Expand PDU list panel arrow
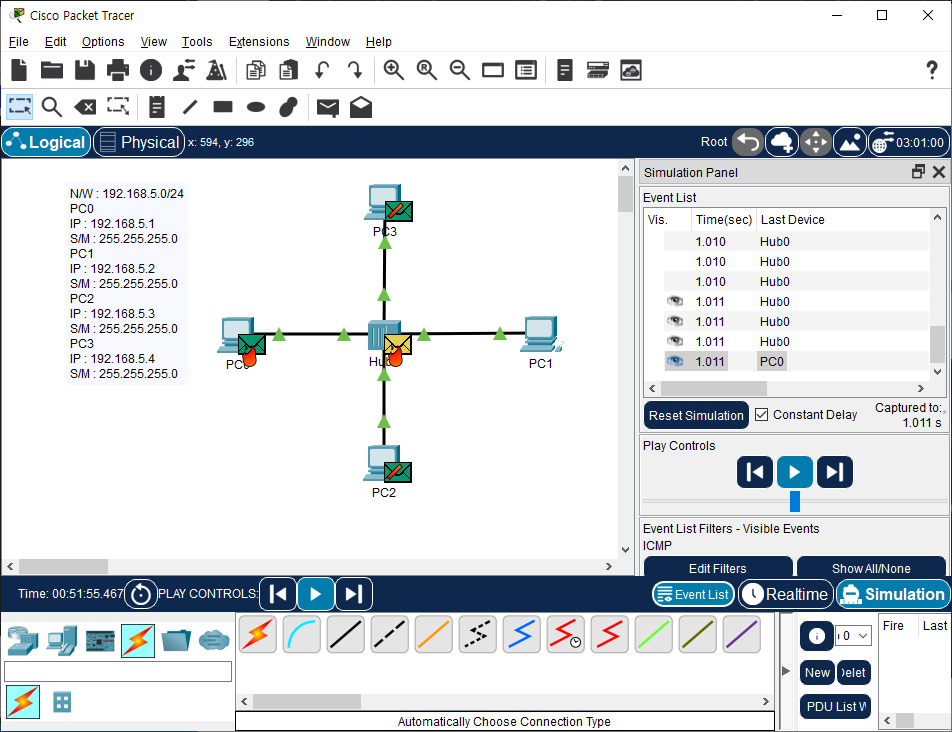This screenshot has height=732, width=952. [x=786, y=671]
